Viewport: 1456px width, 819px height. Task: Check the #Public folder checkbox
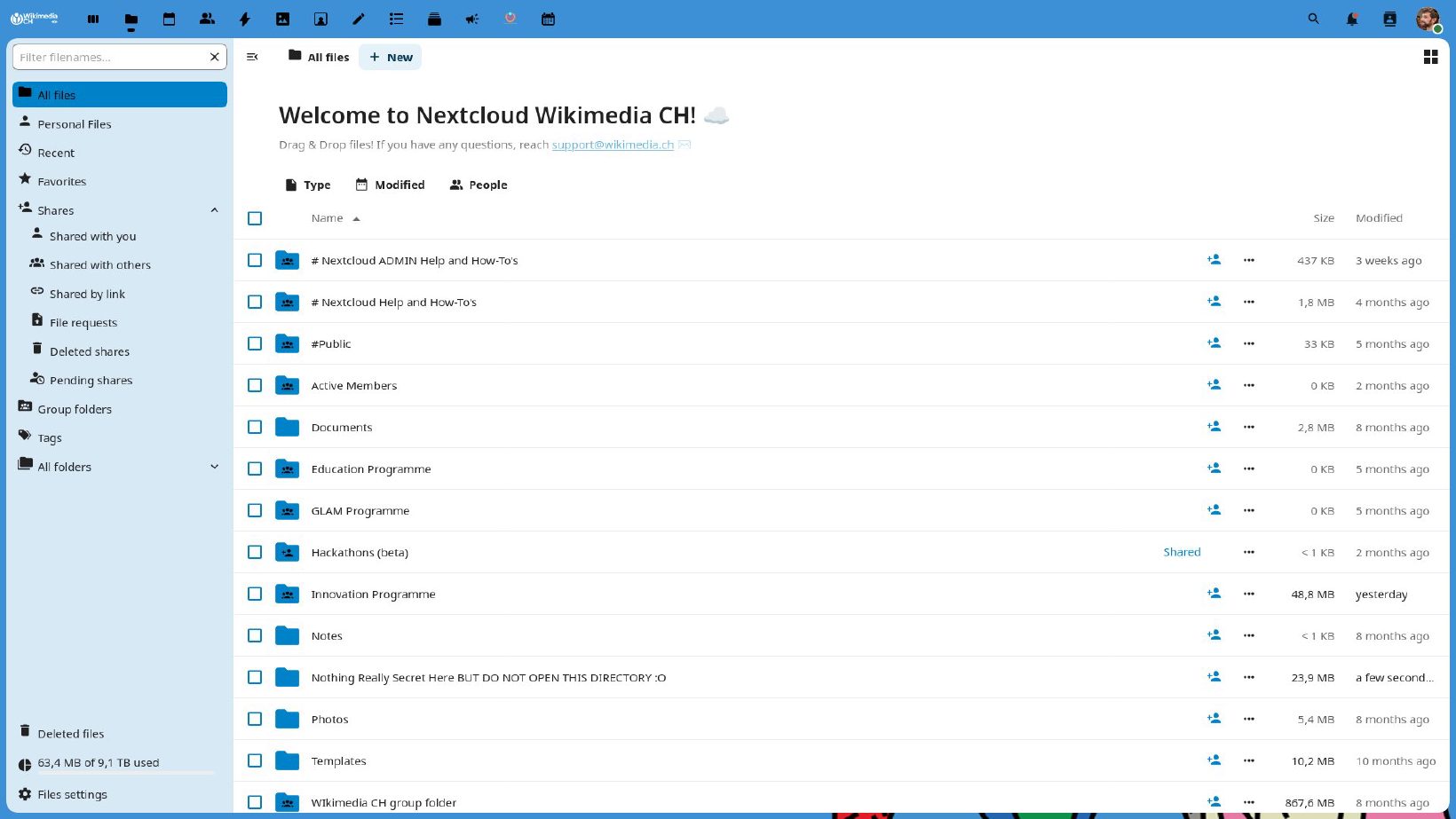pos(255,343)
